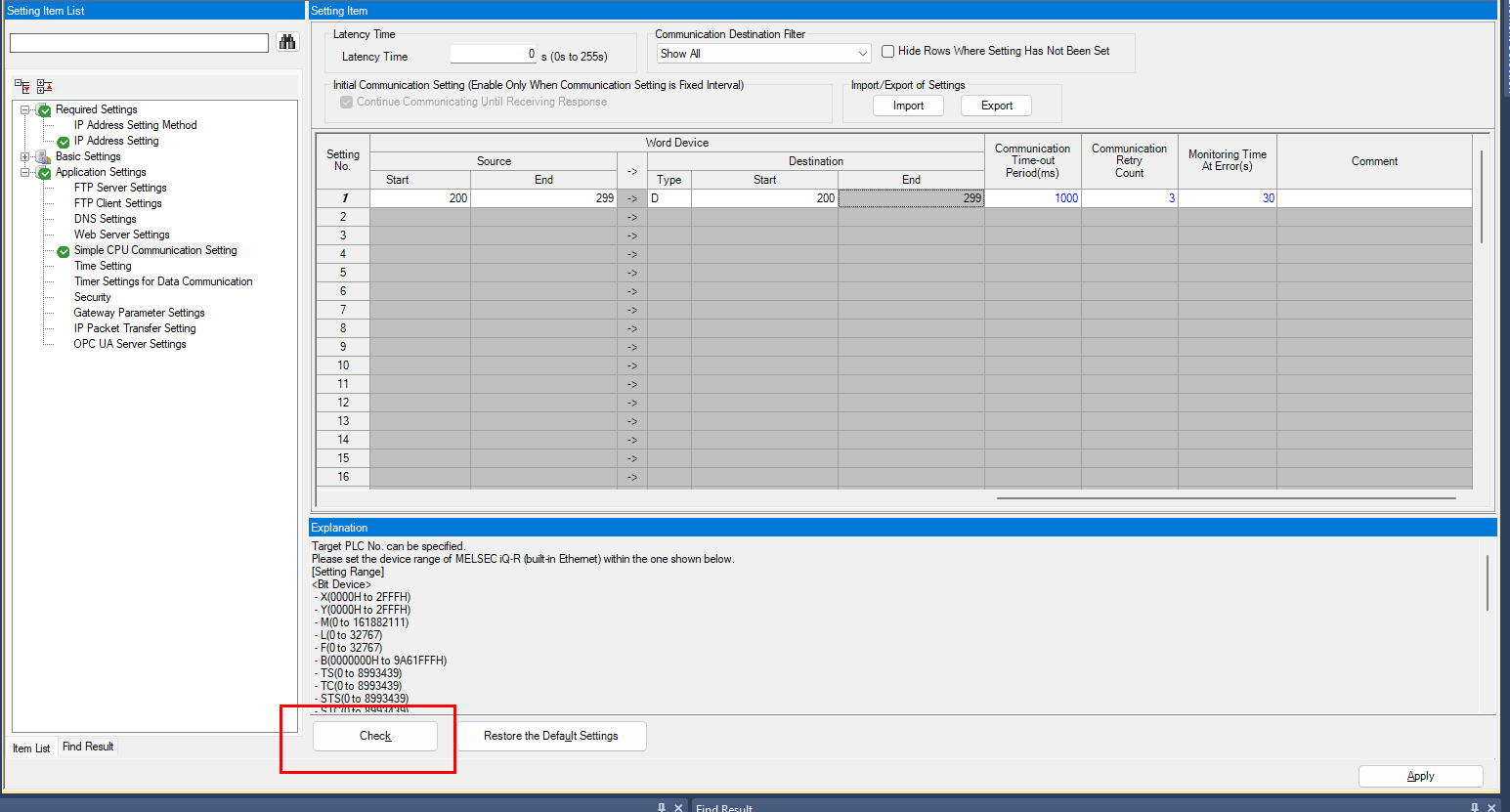Click the Explanation panel scrollbar

[x=1488, y=582]
